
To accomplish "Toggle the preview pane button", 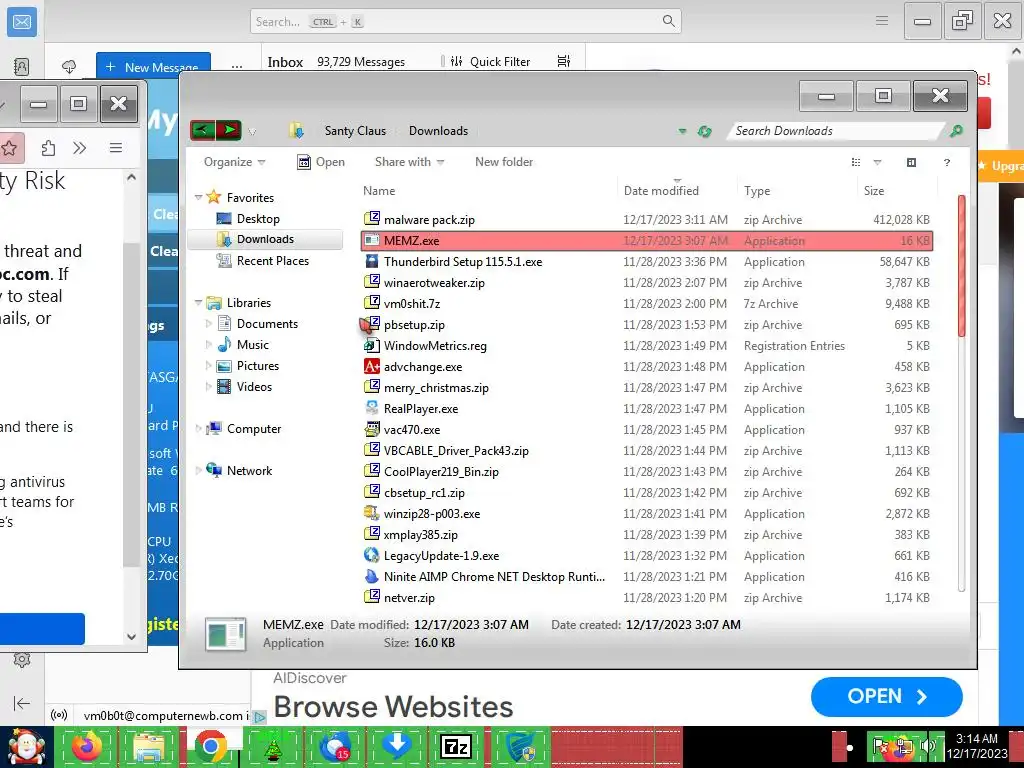I will [x=911, y=162].
